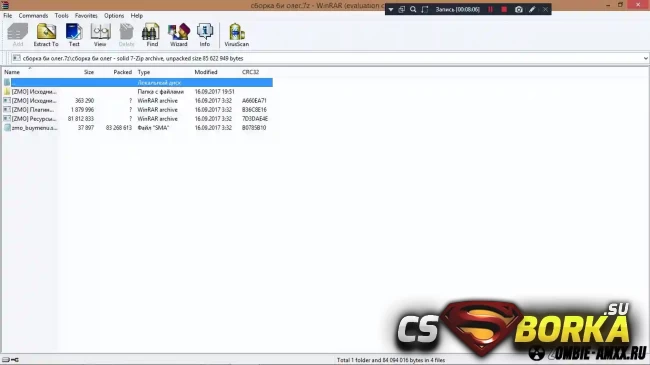
Task: Click the recorder magnifier zoom icon
Action: (413, 9)
